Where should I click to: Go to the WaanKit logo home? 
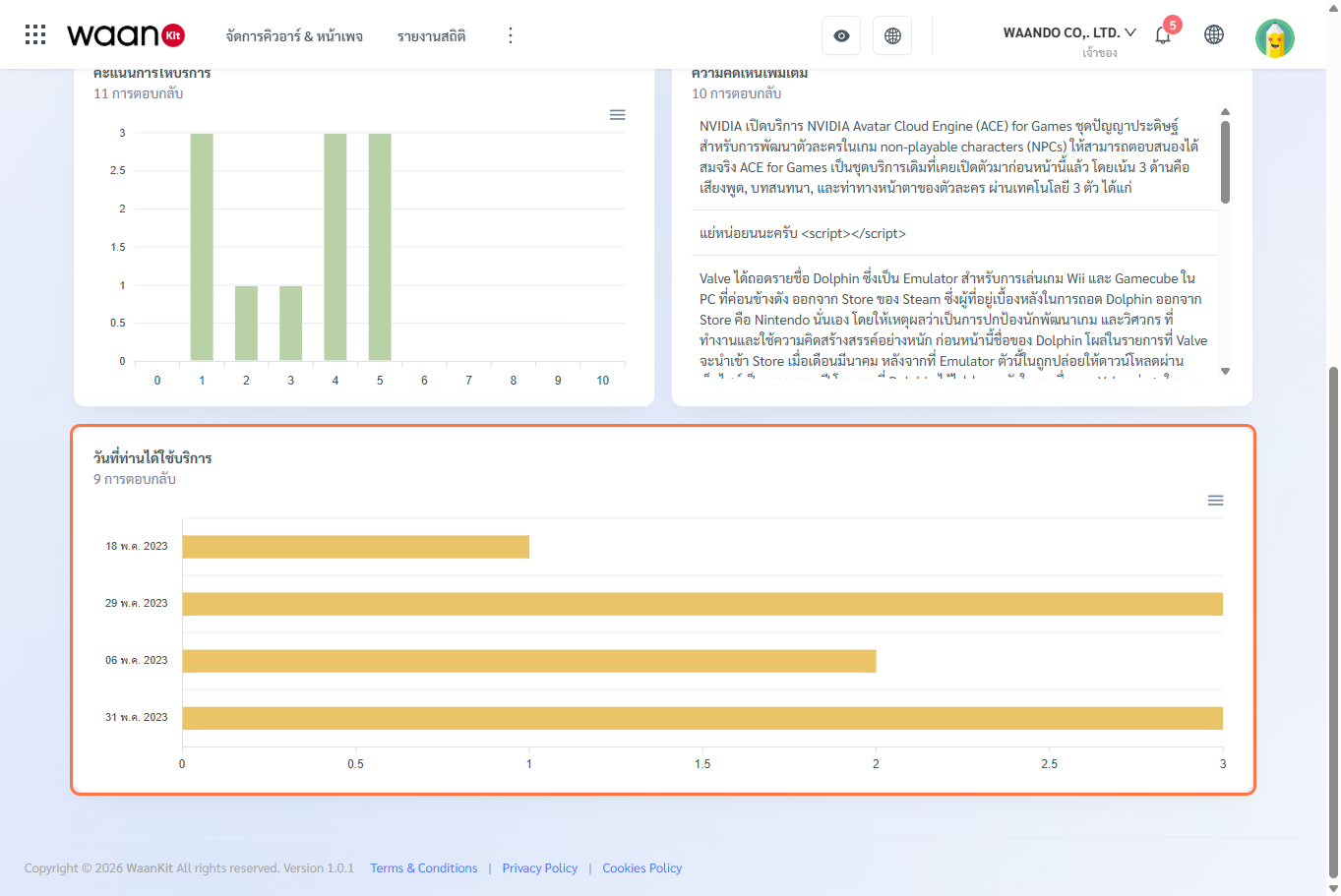[x=126, y=35]
